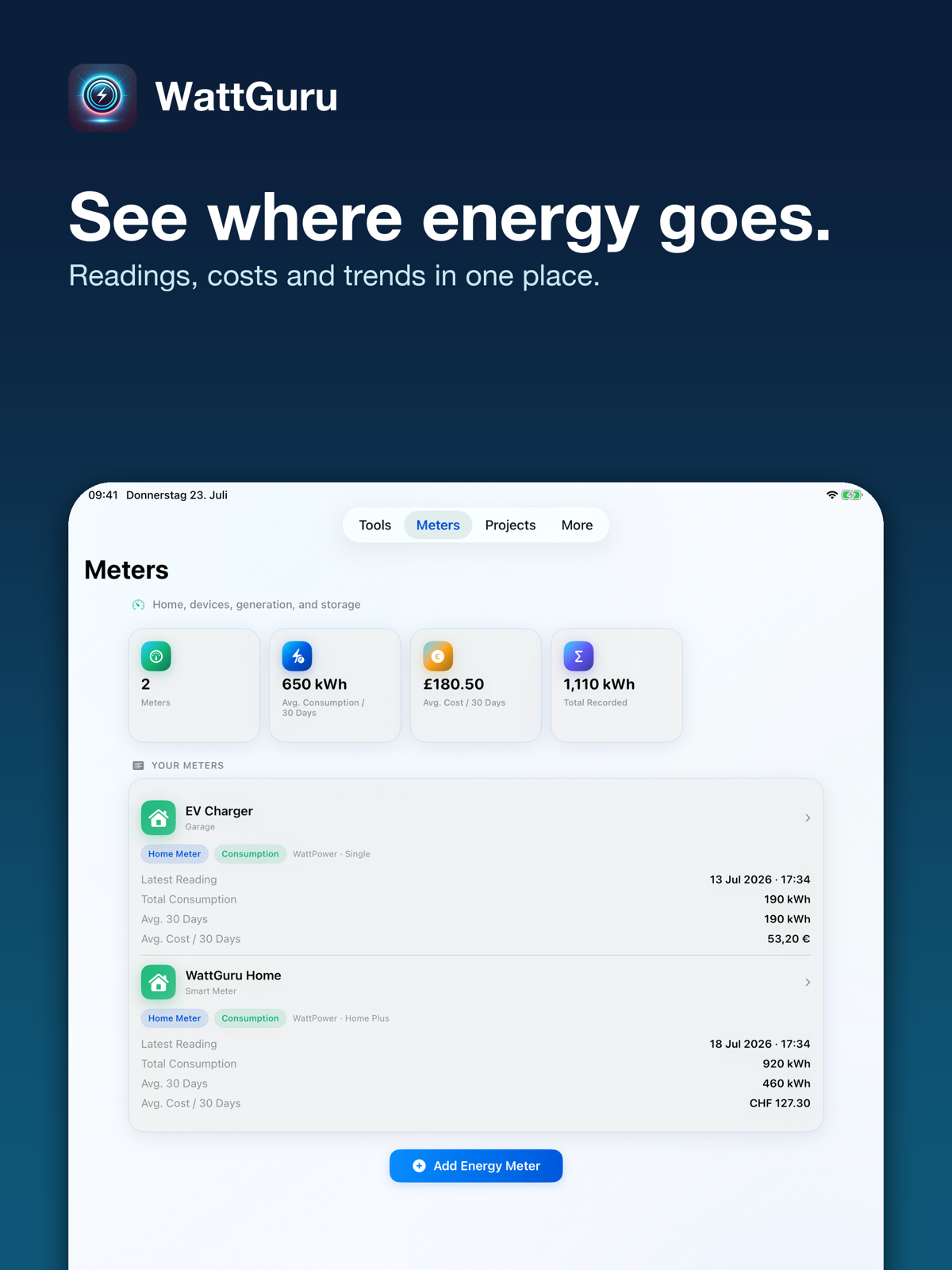Click the 13 Jul 2026 · 17:34 reading

tap(760, 879)
